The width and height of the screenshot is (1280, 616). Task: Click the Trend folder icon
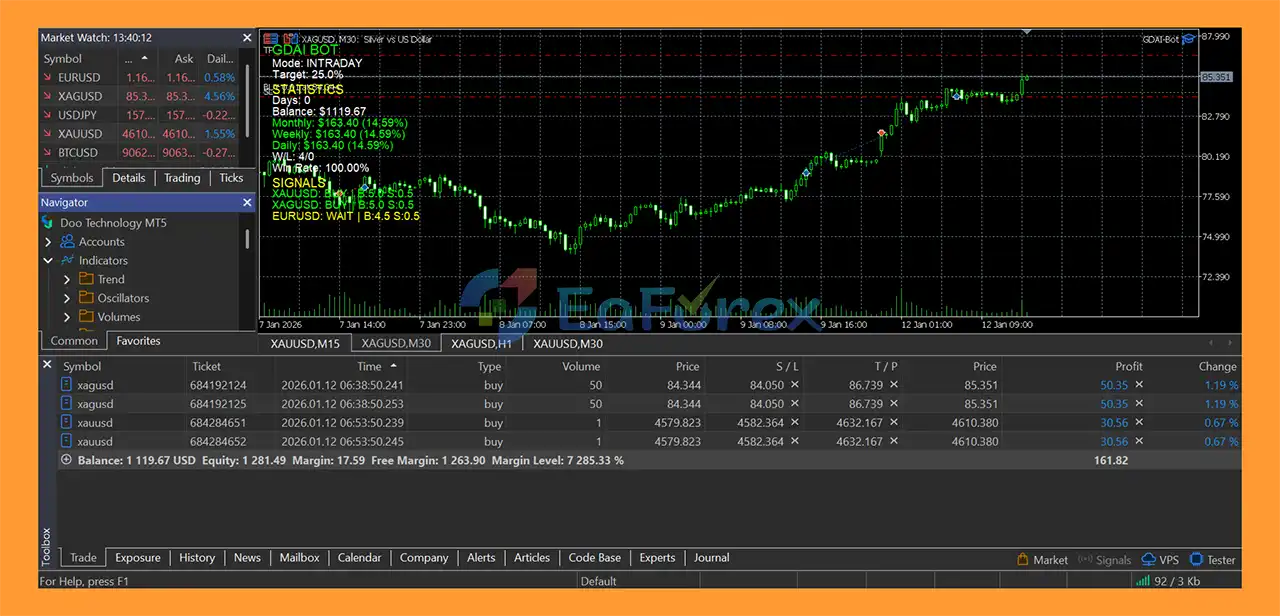86,280
